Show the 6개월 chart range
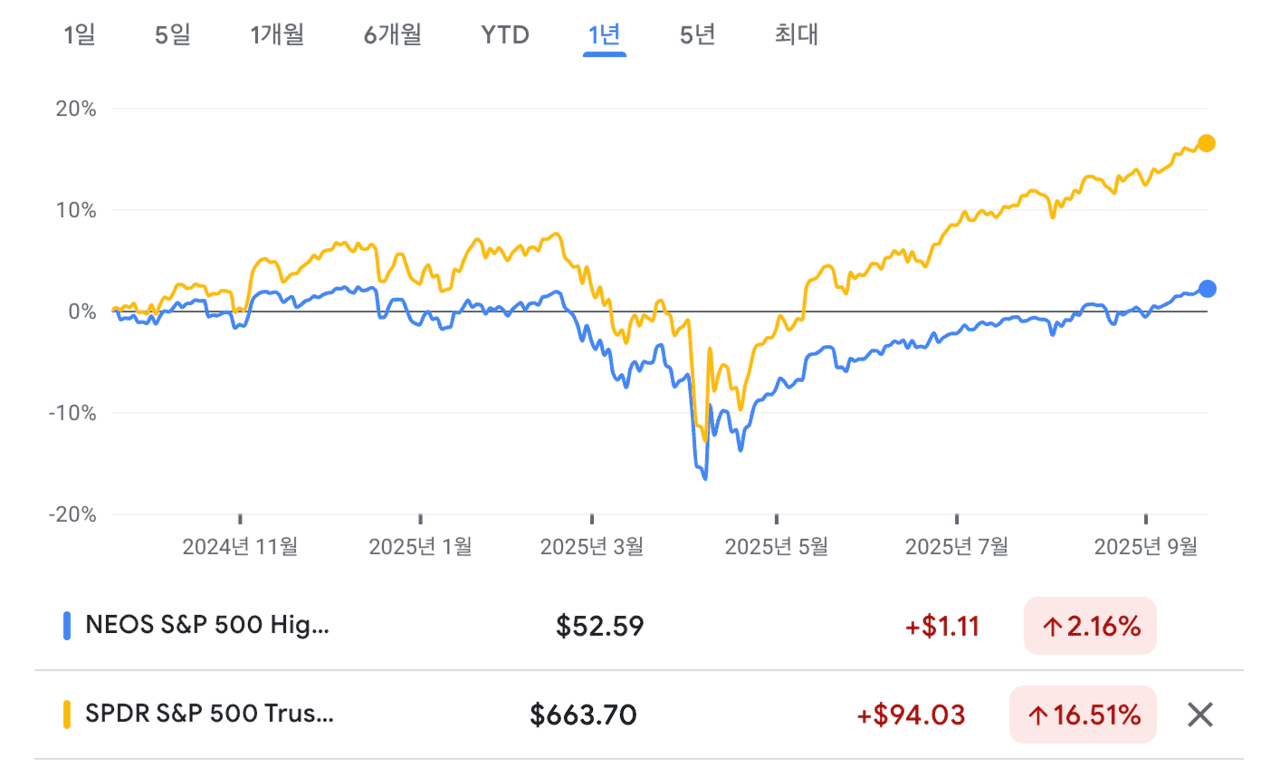Image resolution: width=1280 pixels, height=777 pixels. tap(393, 35)
